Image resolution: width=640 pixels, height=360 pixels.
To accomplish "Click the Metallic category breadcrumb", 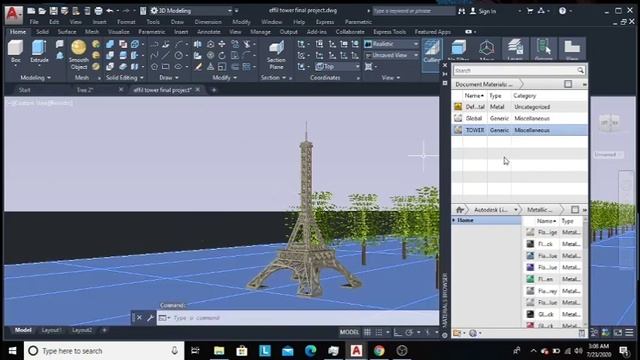I will click(540, 210).
